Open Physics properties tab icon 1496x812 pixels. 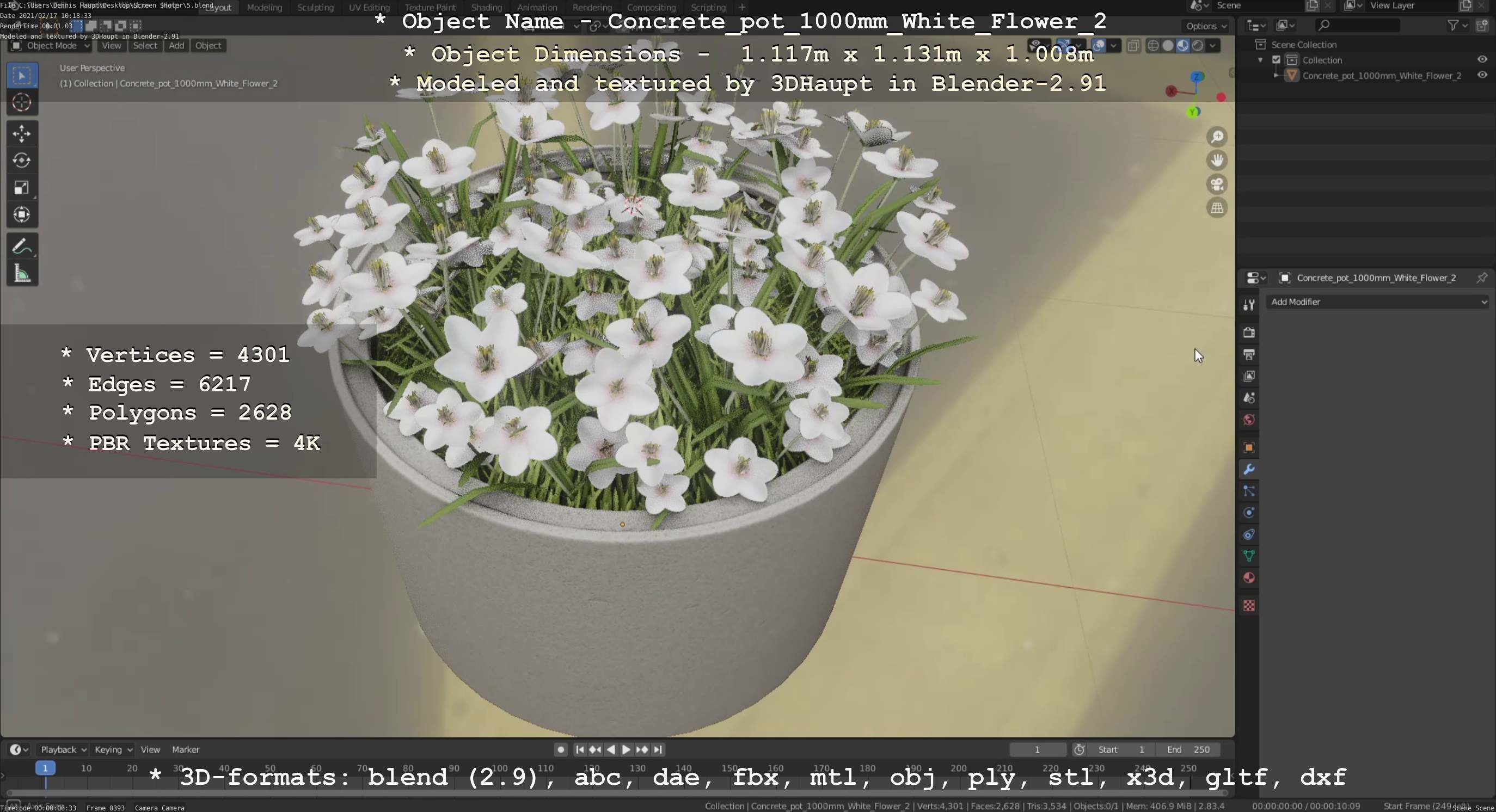coord(1249,513)
